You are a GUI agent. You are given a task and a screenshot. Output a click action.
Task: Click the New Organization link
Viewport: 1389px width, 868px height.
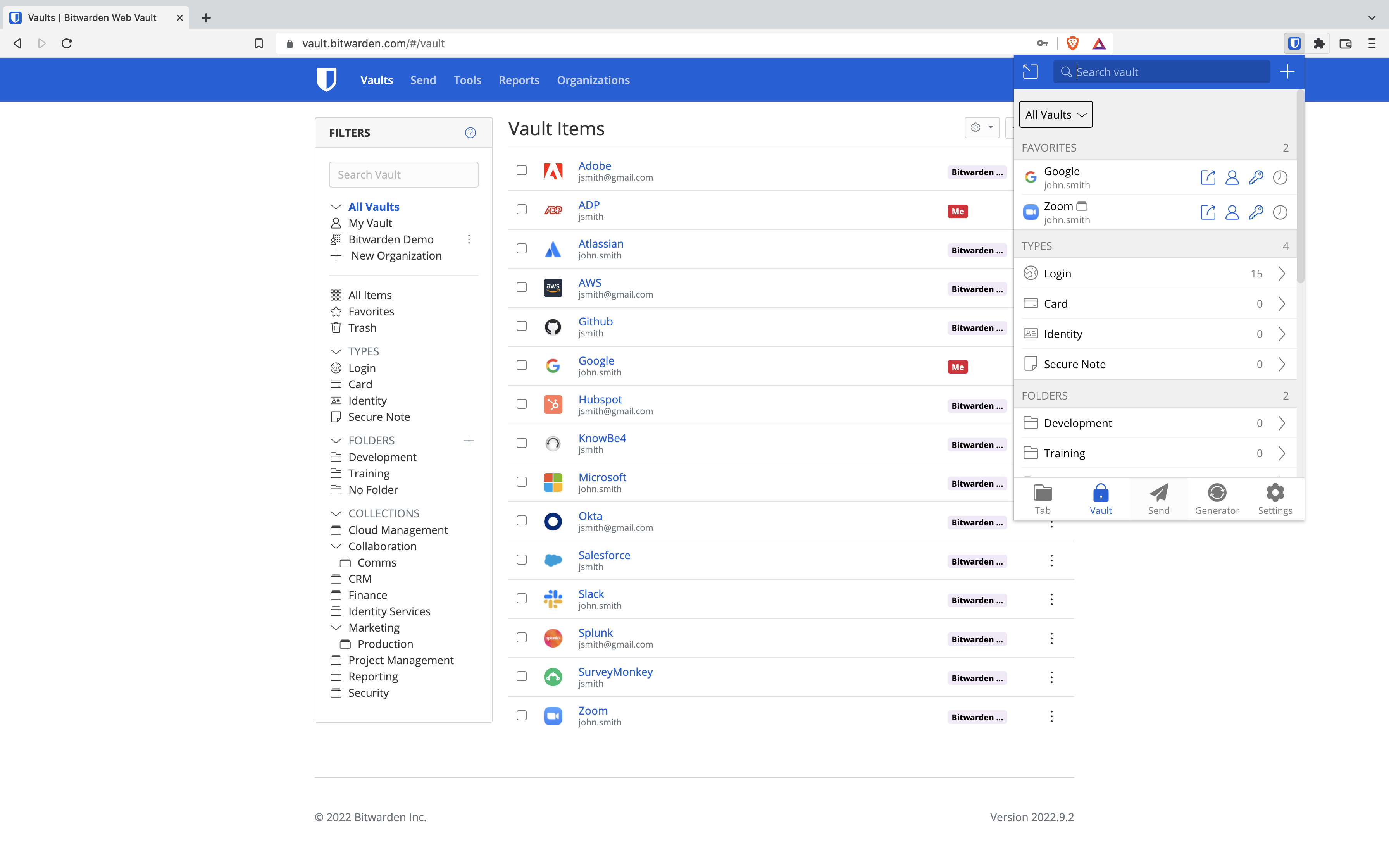point(396,256)
